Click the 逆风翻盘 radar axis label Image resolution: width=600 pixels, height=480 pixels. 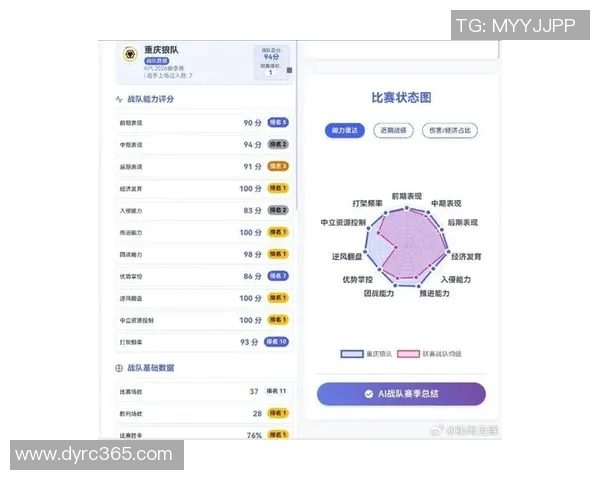coord(347,257)
